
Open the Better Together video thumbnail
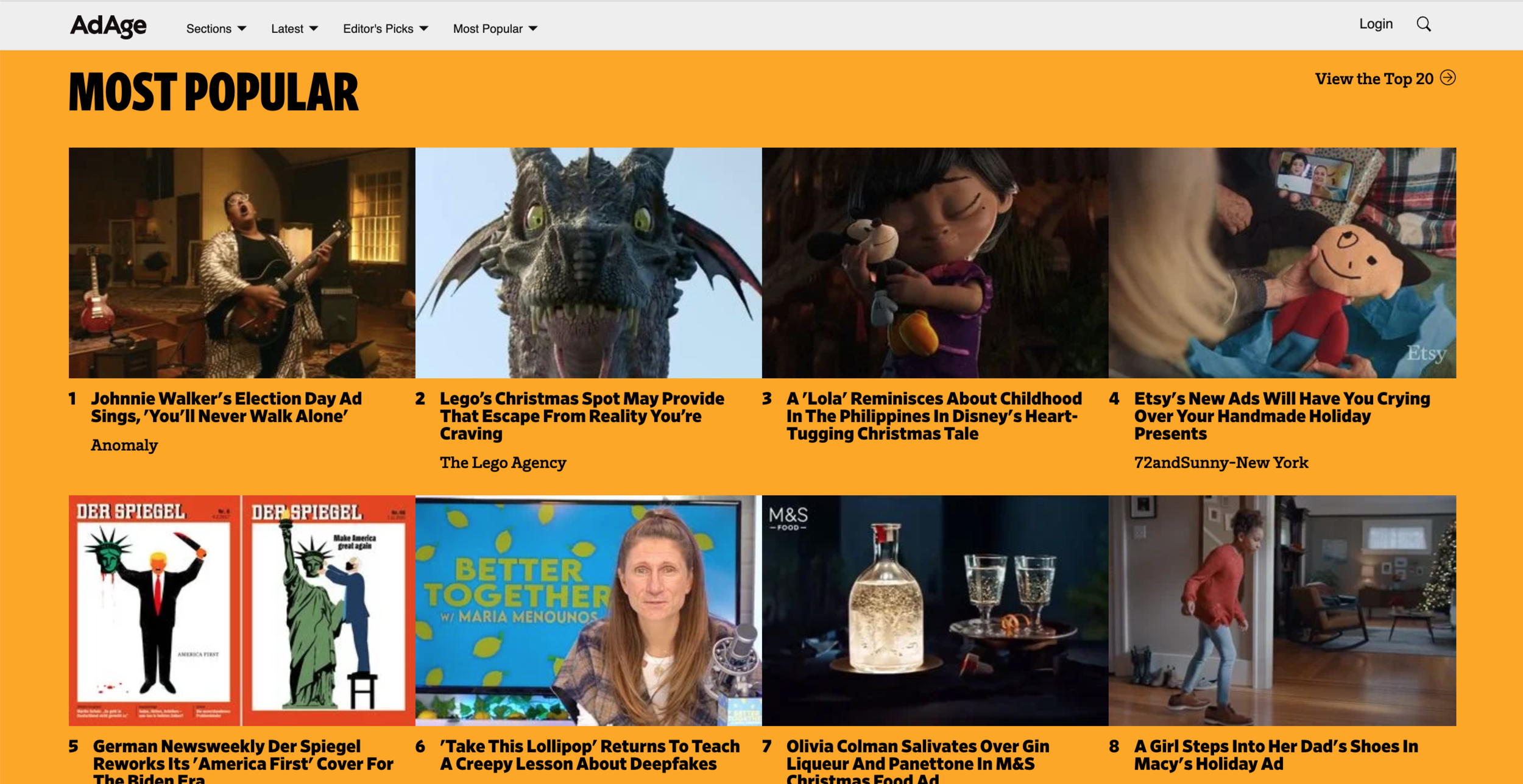588,610
